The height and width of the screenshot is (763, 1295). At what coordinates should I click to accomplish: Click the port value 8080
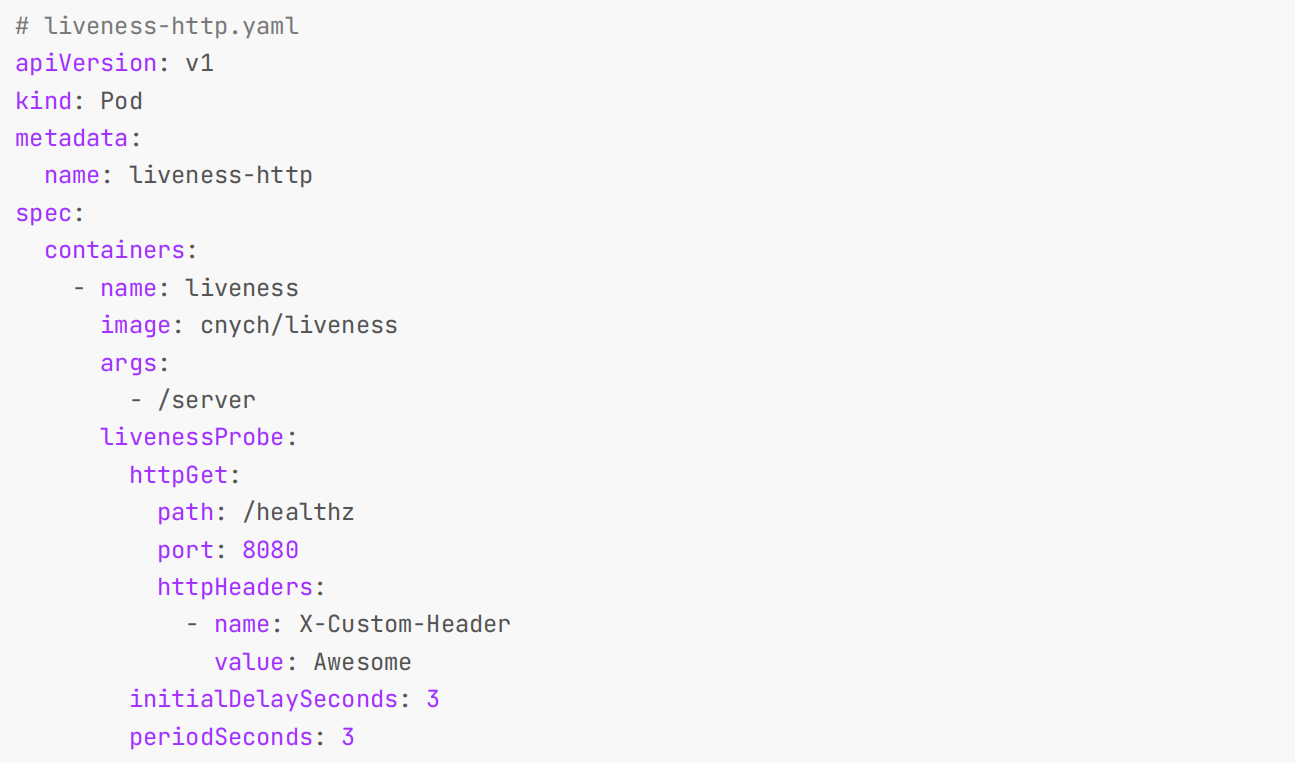click(x=271, y=550)
